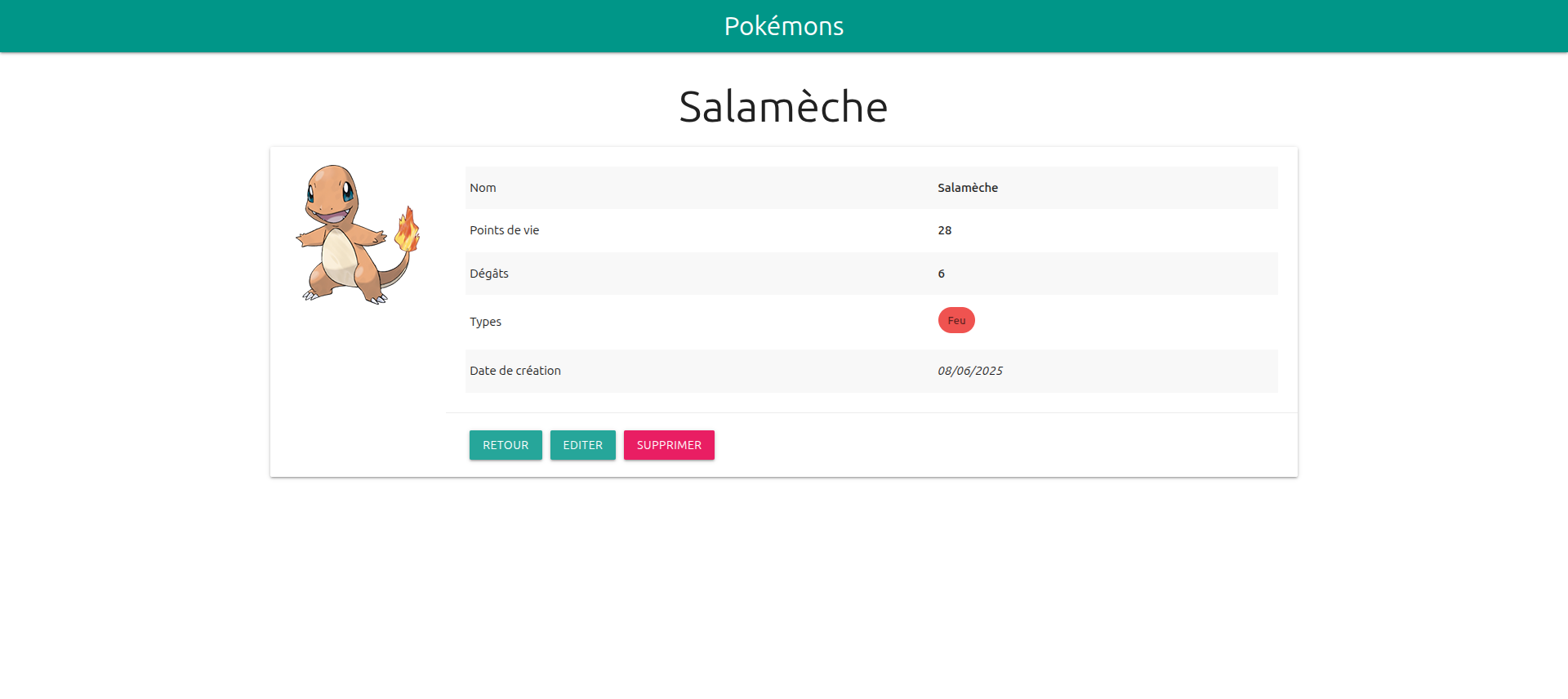Select the value 28
1568x699 pixels.
[945, 230]
